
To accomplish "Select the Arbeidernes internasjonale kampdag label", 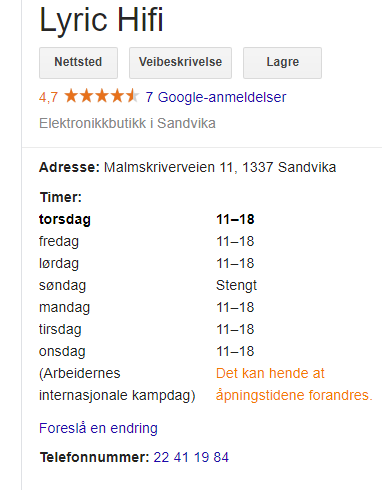I will 117,384.
